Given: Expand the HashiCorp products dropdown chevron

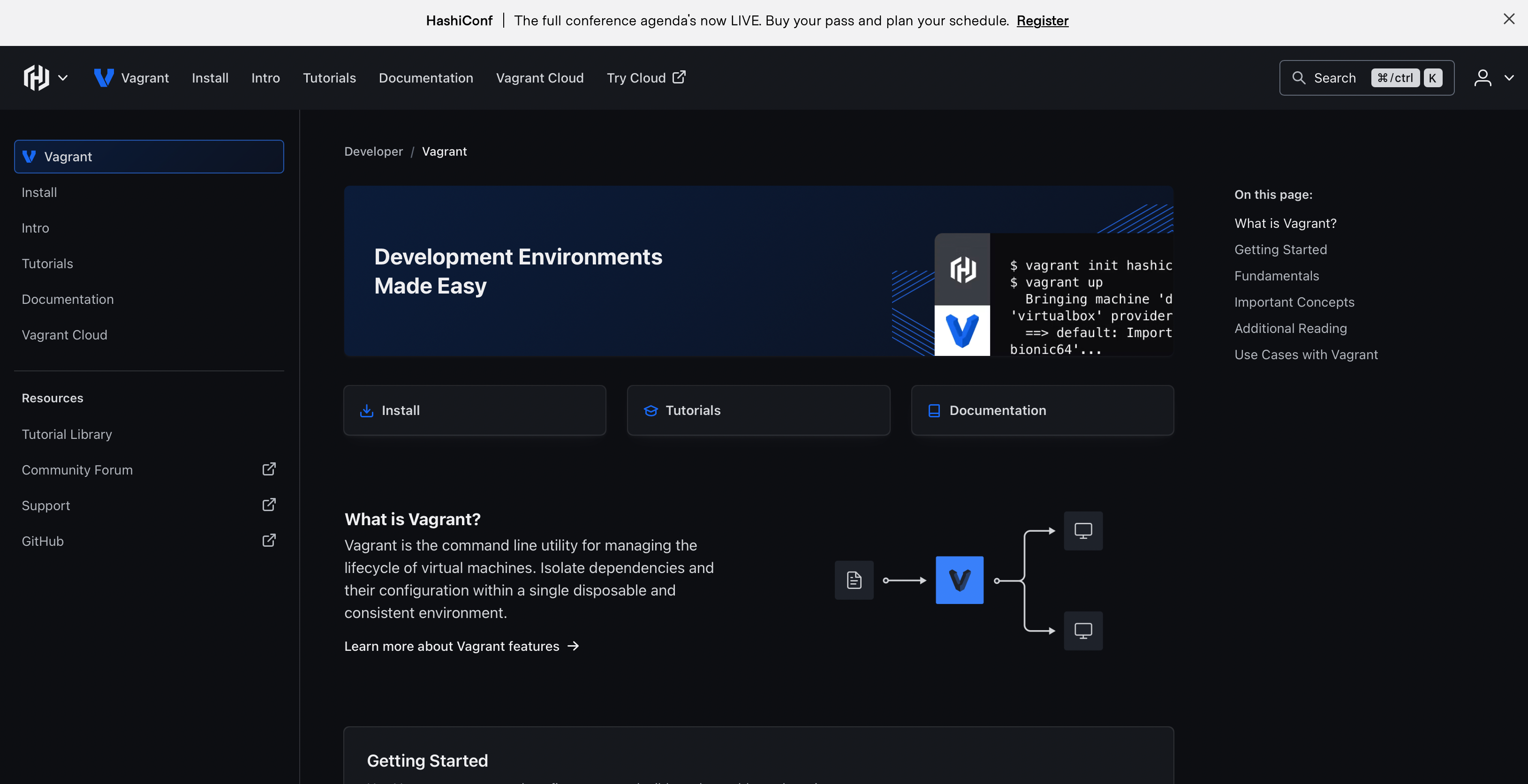Looking at the screenshot, I should pyautogui.click(x=63, y=78).
